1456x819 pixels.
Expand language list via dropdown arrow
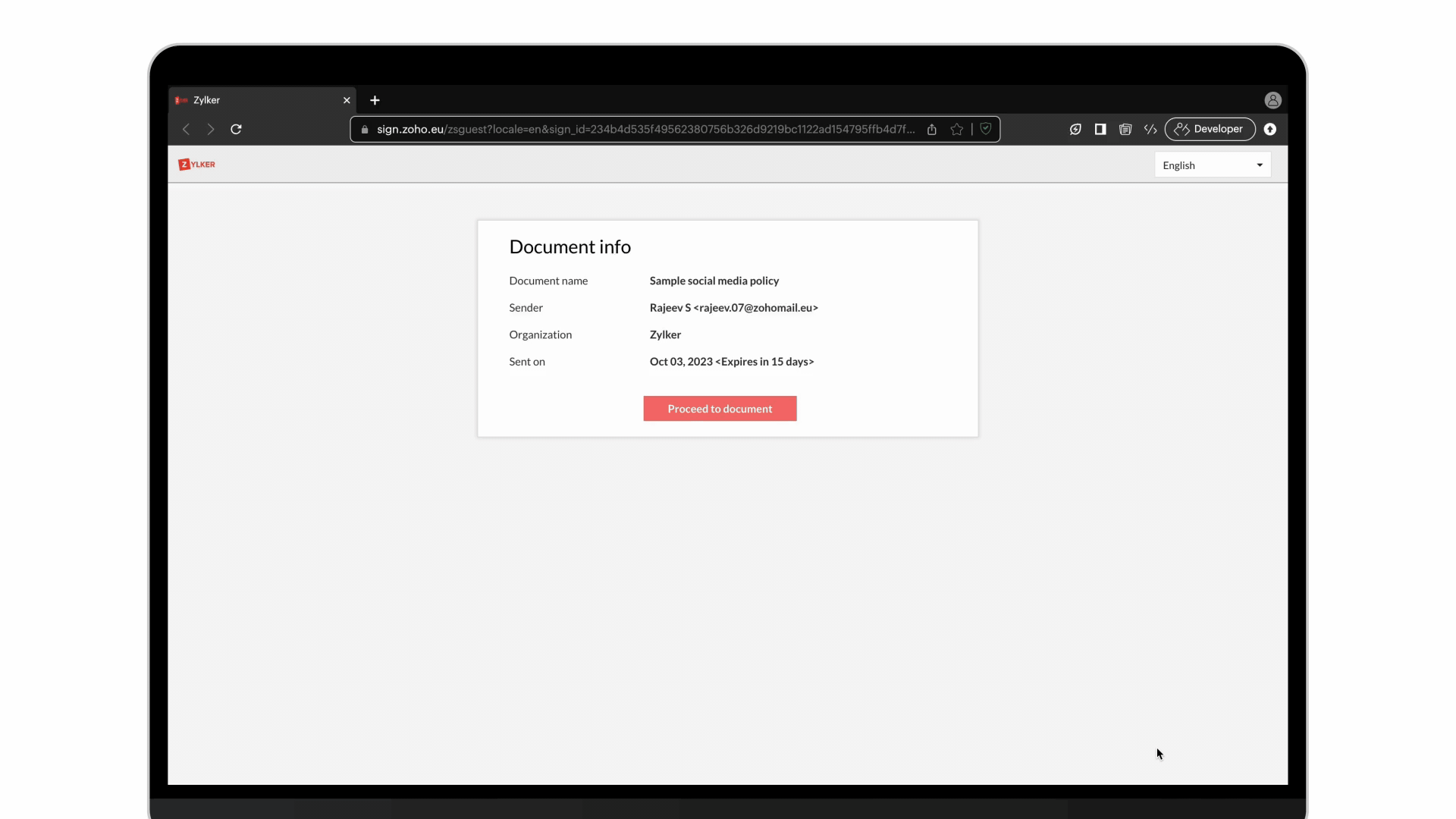point(1260,165)
